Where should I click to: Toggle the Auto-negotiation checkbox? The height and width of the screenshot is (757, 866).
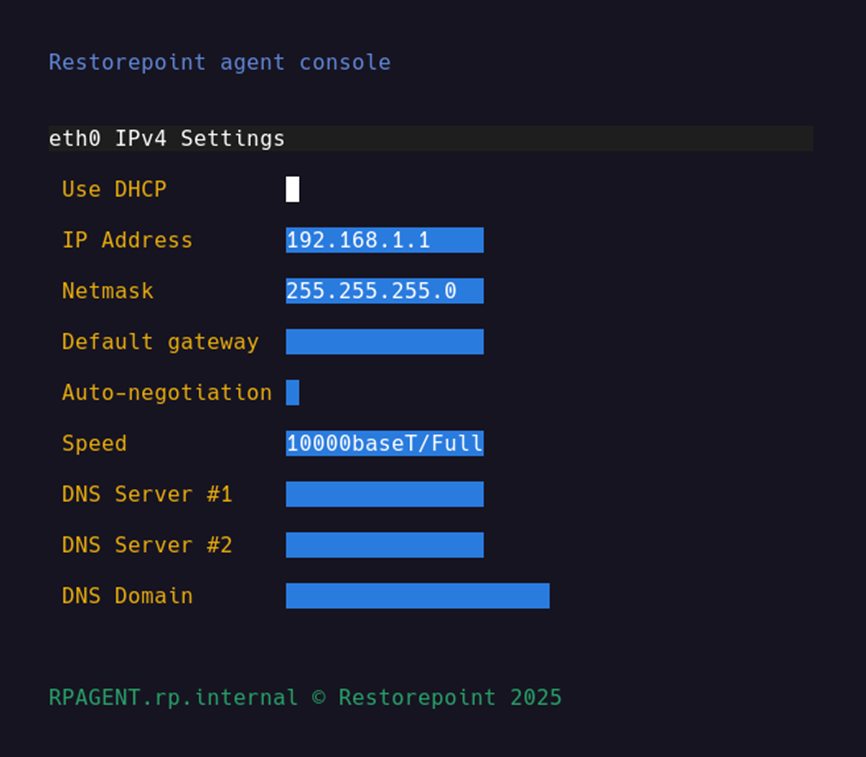pyautogui.click(x=292, y=392)
